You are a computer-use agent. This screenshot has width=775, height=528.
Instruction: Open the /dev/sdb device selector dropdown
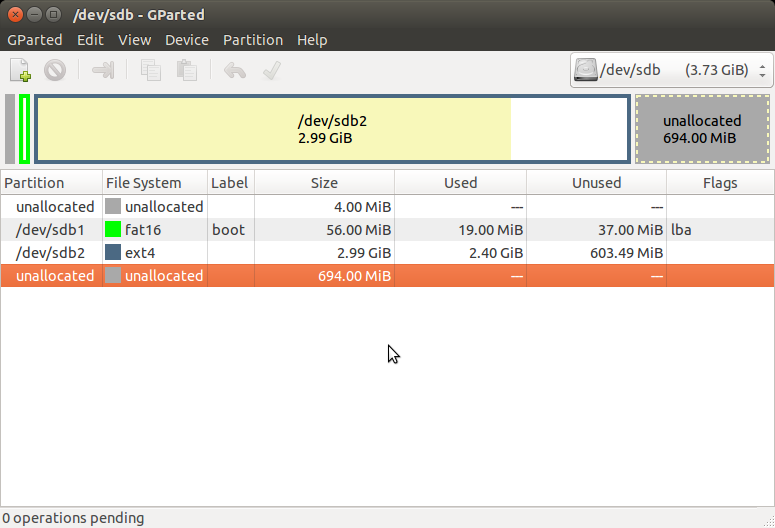tap(671, 70)
